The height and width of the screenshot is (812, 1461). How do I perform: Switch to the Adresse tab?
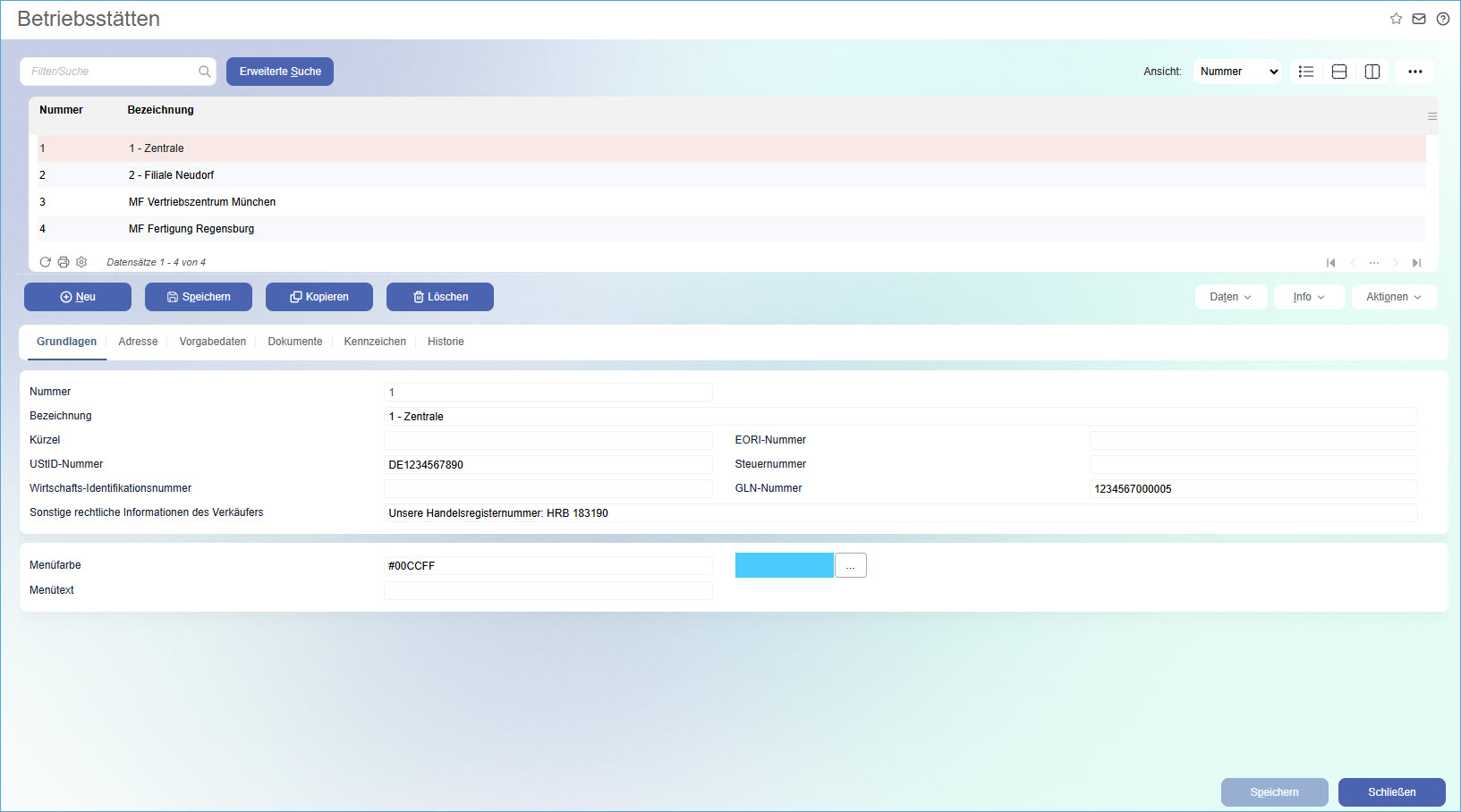pyautogui.click(x=137, y=341)
